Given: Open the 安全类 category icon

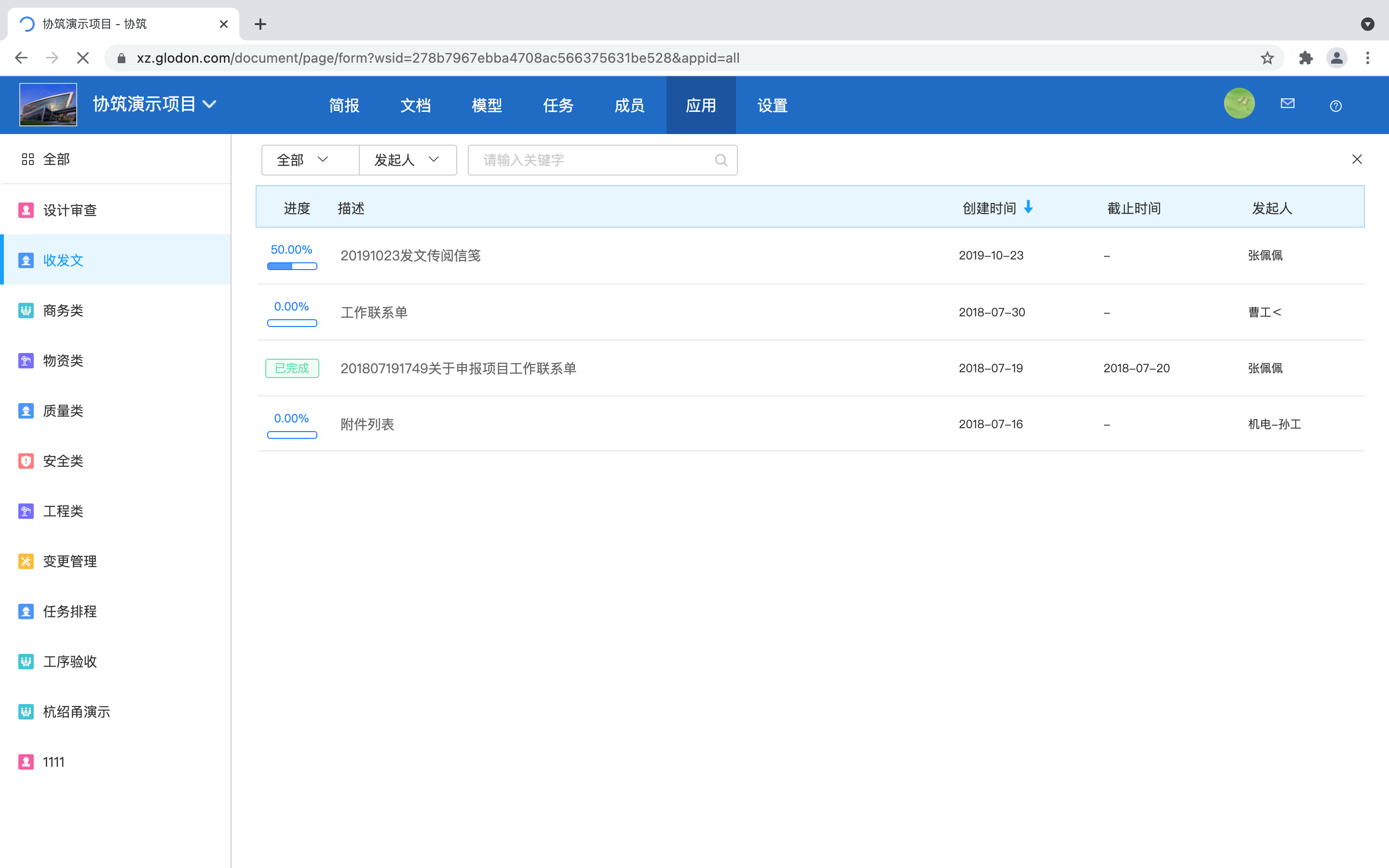Looking at the screenshot, I should pos(26,461).
